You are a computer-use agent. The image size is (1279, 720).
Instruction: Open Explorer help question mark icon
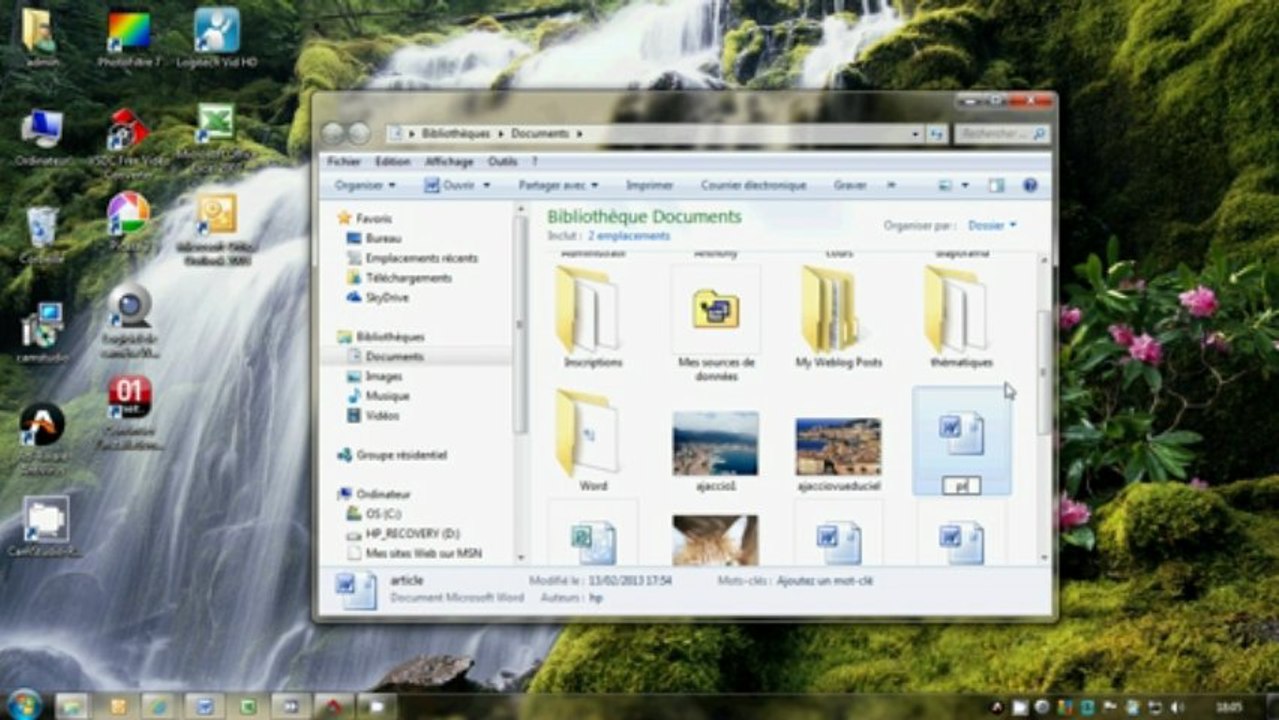tap(1030, 185)
